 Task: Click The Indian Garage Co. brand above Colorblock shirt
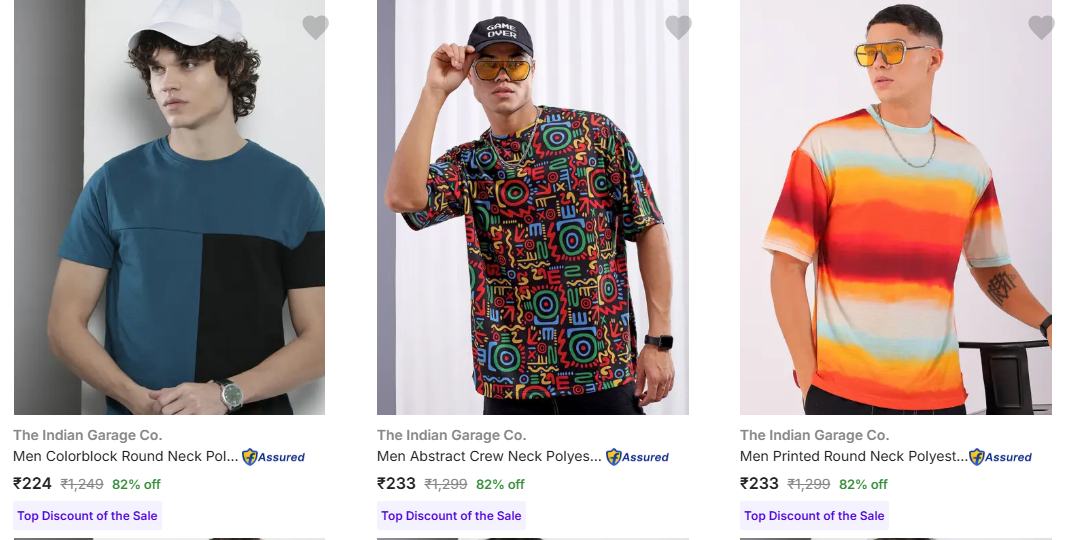tap(87, 435)
